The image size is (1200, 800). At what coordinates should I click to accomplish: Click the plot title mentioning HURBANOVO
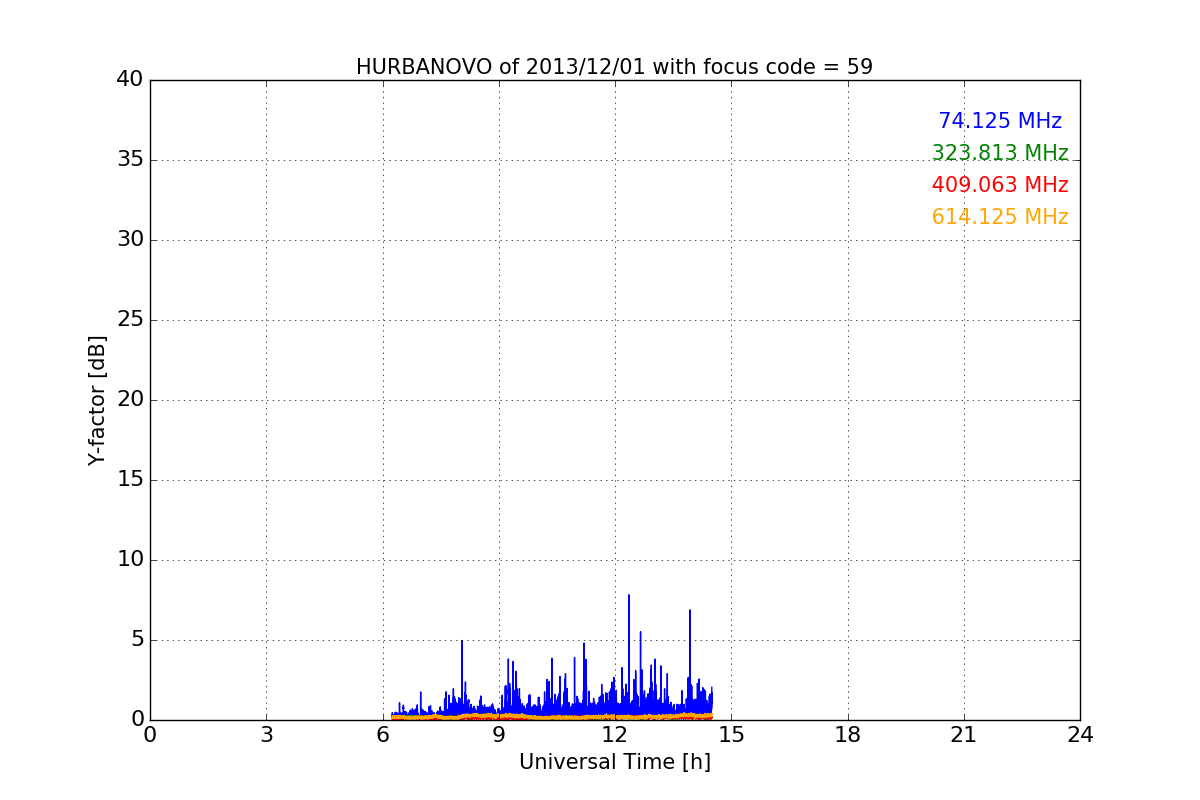pos(614,67)
